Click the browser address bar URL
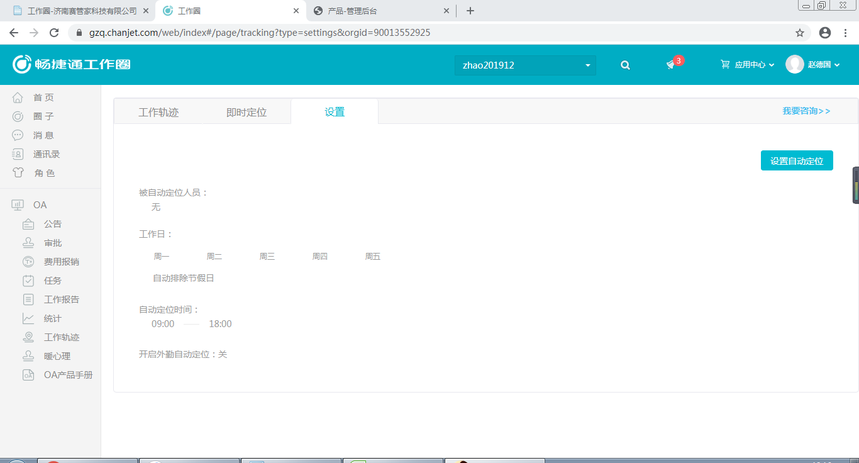This screenshot has height=463, width=859. pyautogui.click(x=260, y=33)
